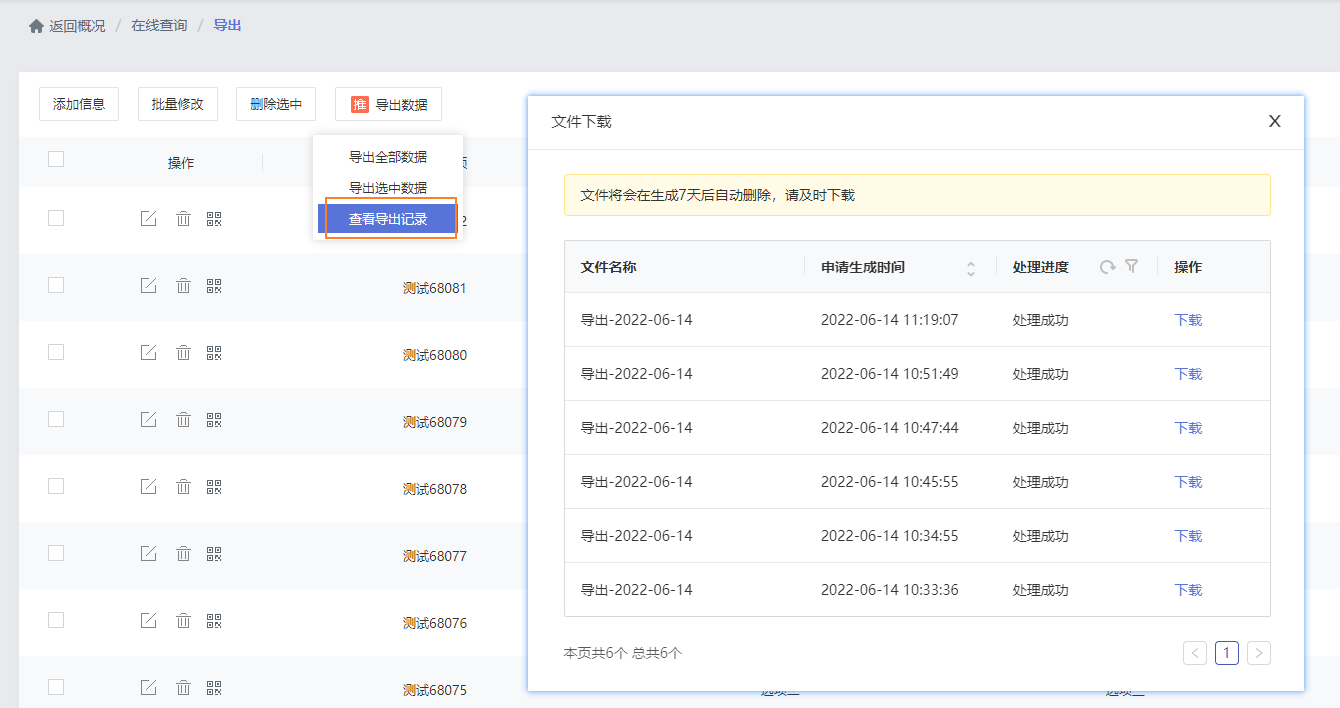Edit the 测试68079 row
Image resolution: width=1340 pixels, height=708 pixels.
click(x=148, y=420)
